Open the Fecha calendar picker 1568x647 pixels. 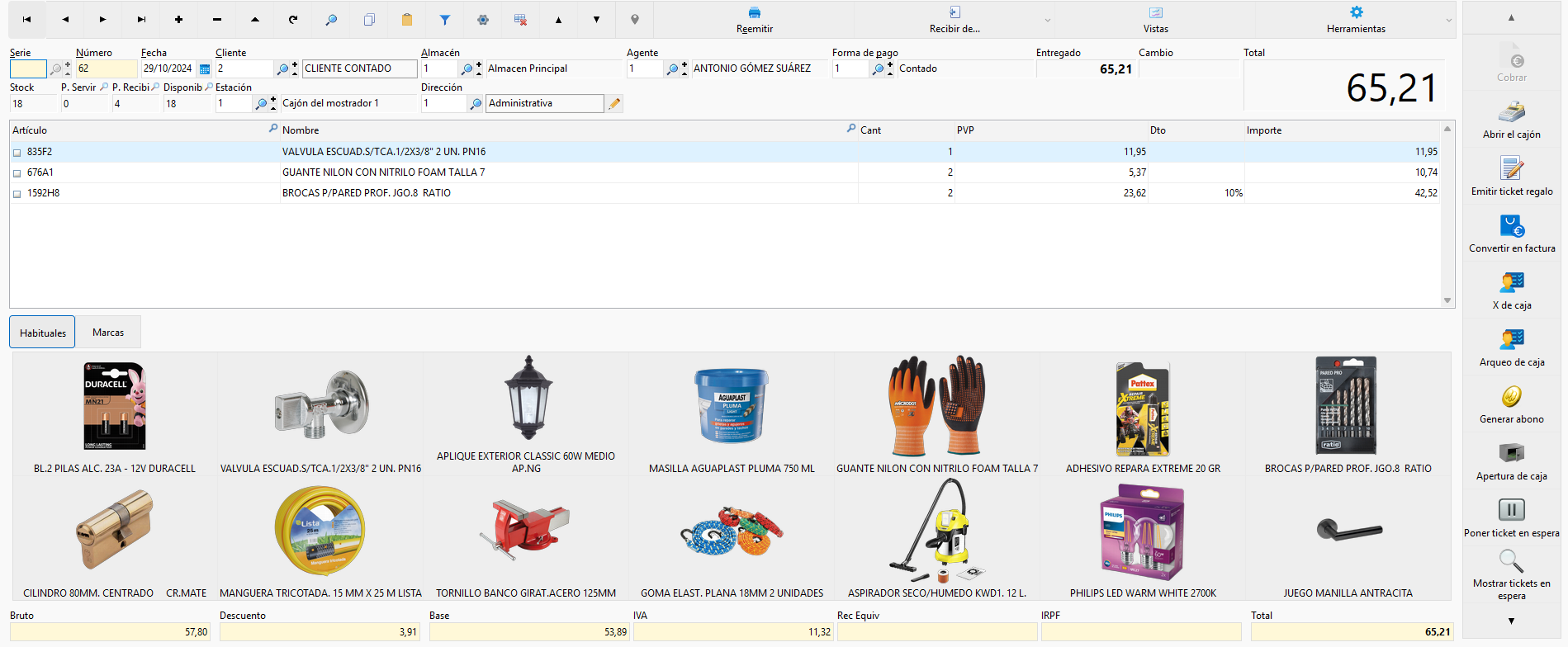click(x=205, y=69)
